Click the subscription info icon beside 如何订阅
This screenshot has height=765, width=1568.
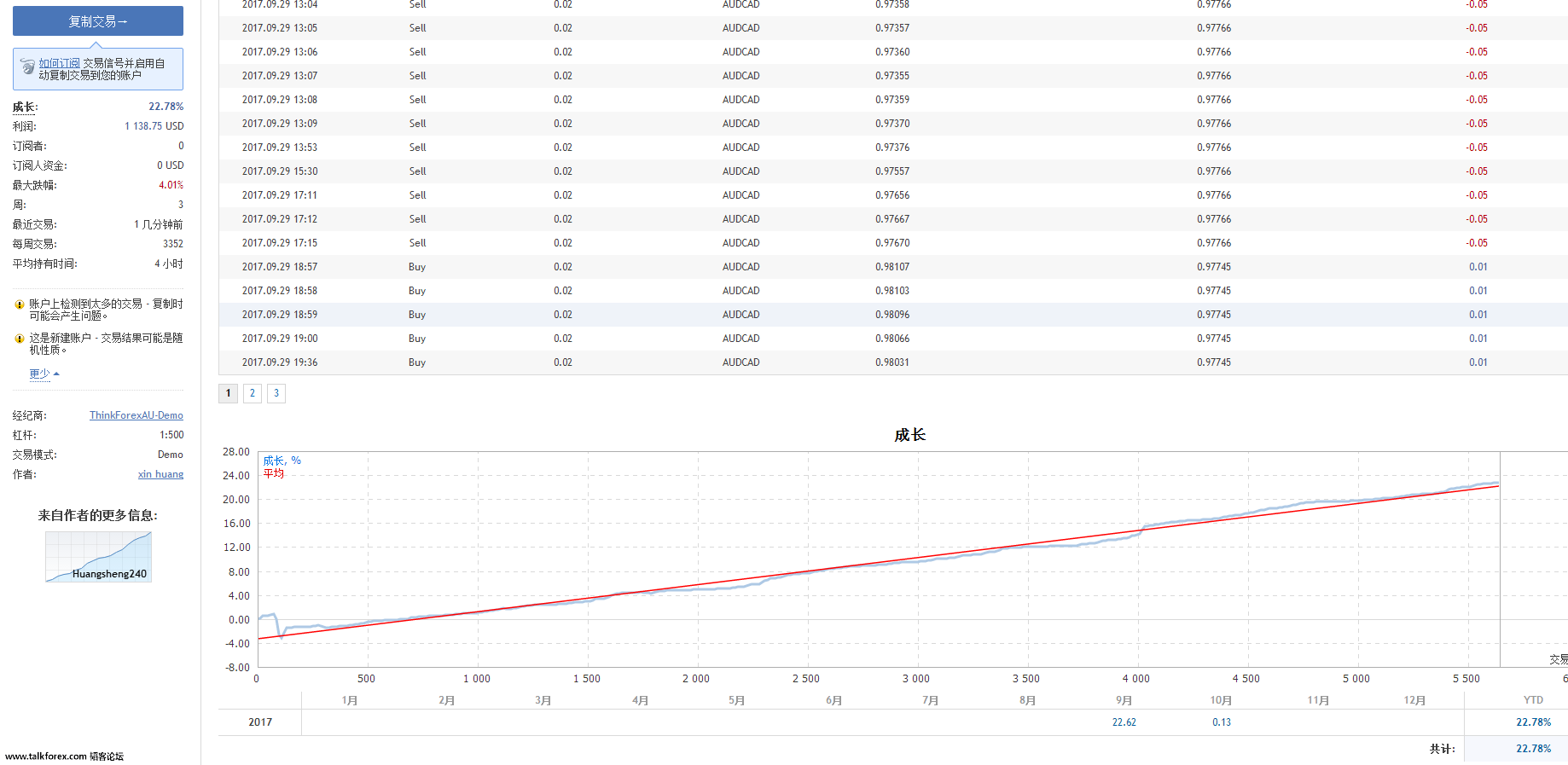click(28, 67)
